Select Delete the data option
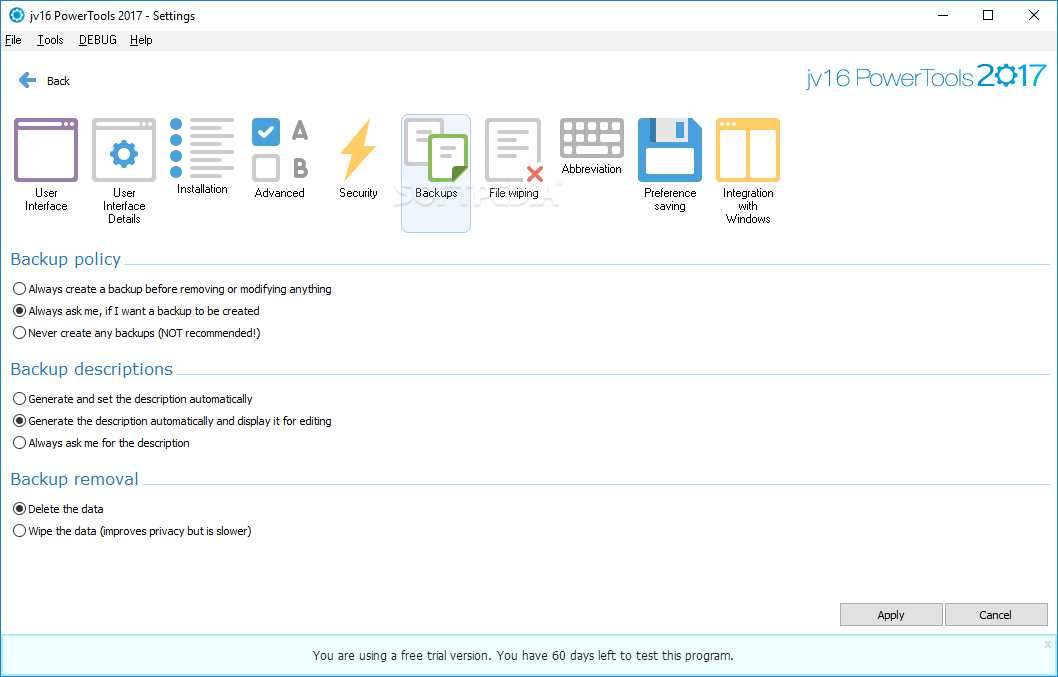This screenshot has width=1058, height=677. [58, 509]
